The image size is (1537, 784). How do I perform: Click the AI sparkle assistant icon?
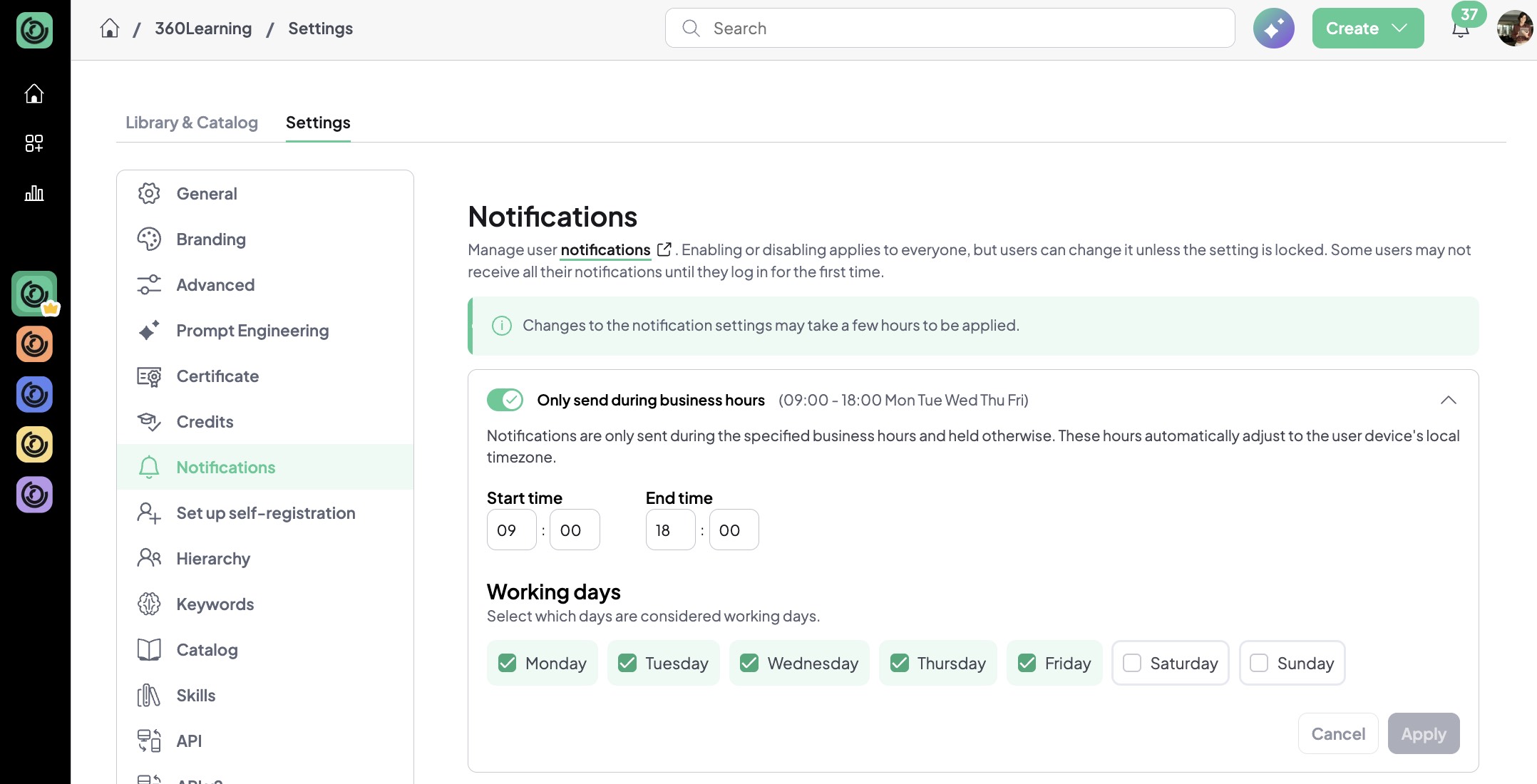(x=1273, y=29)
